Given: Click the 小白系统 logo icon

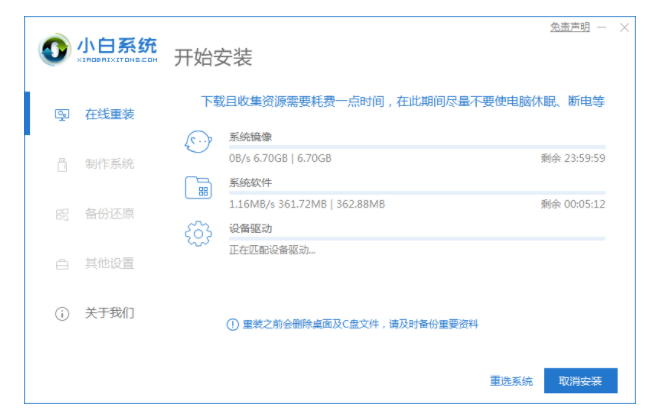Looking at the screenshot, I should point(54,50).
